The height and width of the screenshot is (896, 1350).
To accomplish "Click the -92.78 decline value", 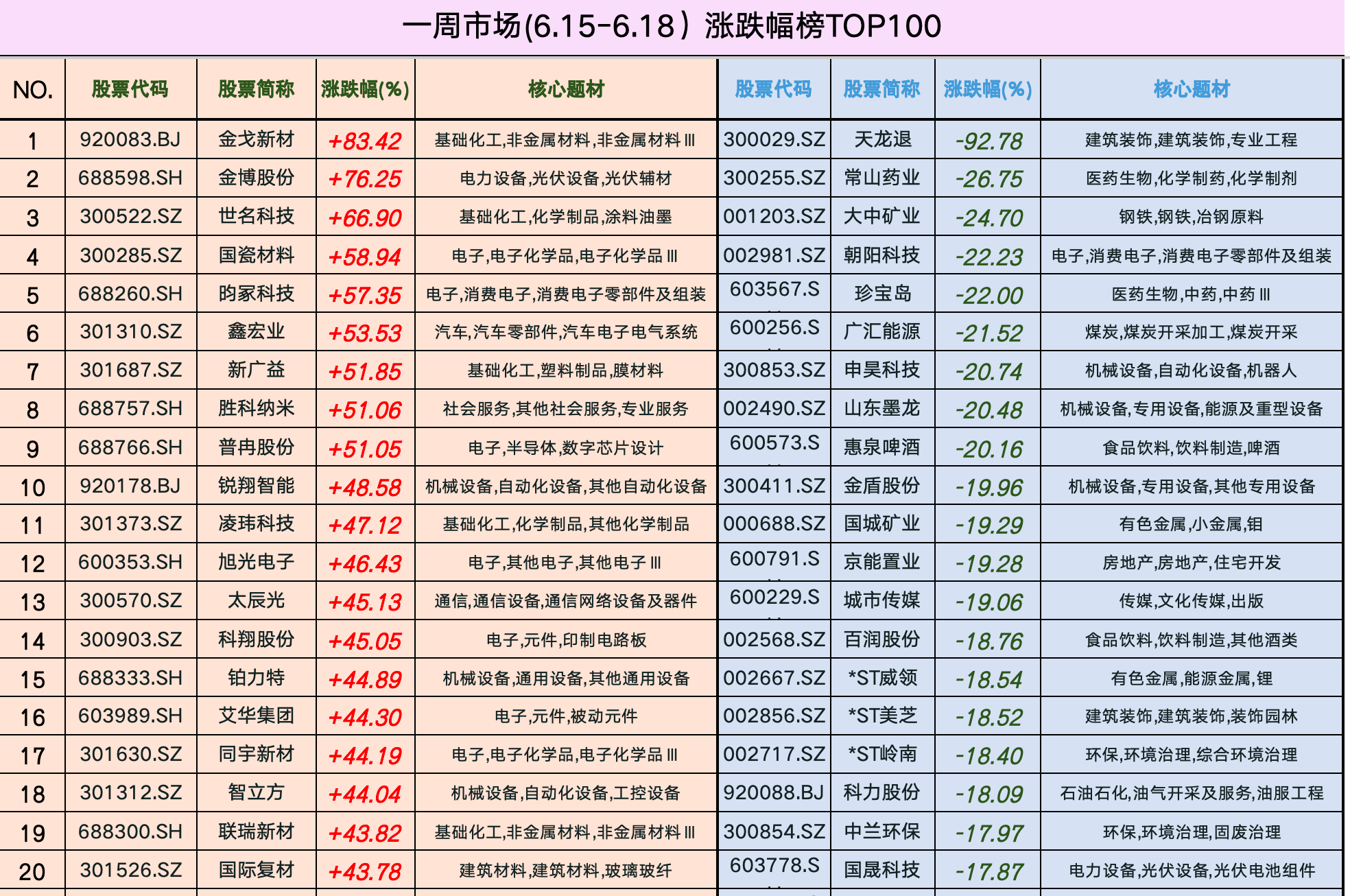I will 988,141.
